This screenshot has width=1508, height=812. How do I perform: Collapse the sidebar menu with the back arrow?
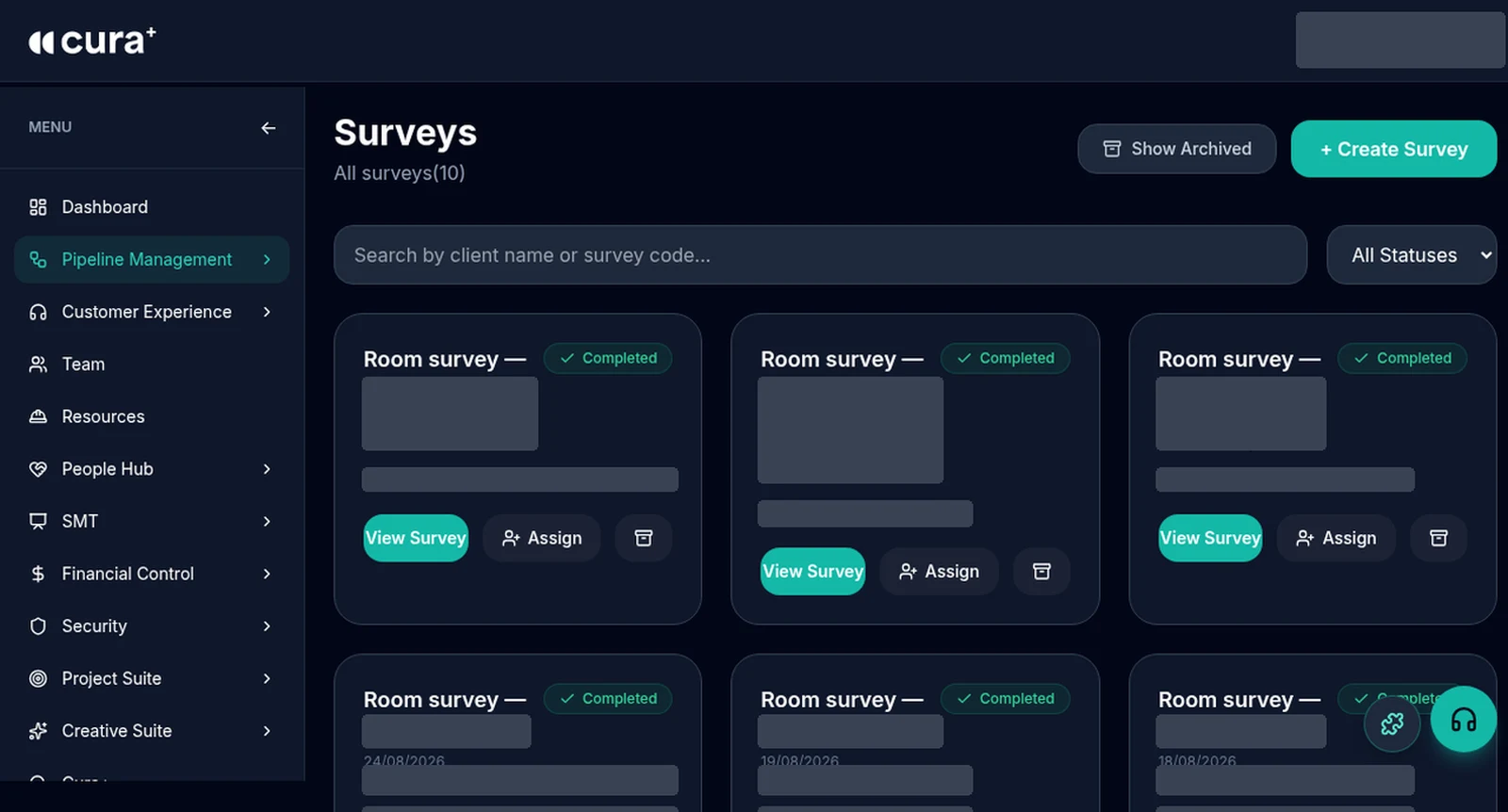[269, 127]
